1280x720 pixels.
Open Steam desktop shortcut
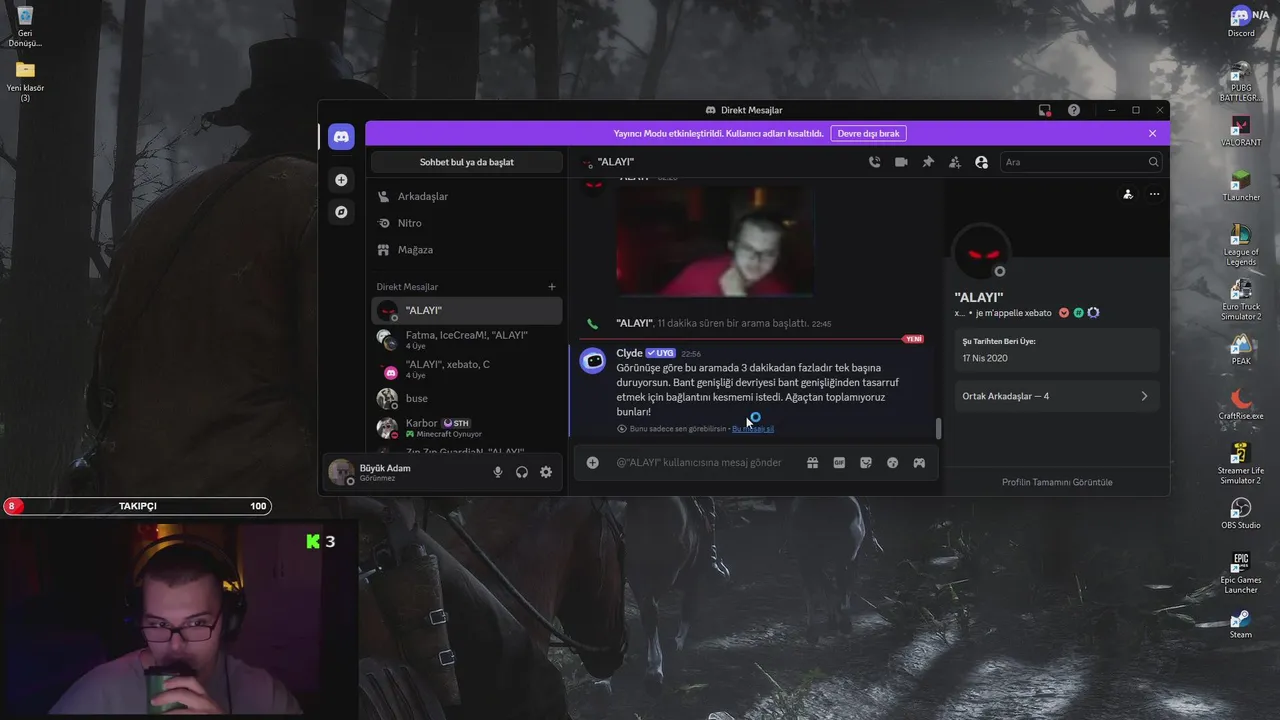click(1241, 623)
